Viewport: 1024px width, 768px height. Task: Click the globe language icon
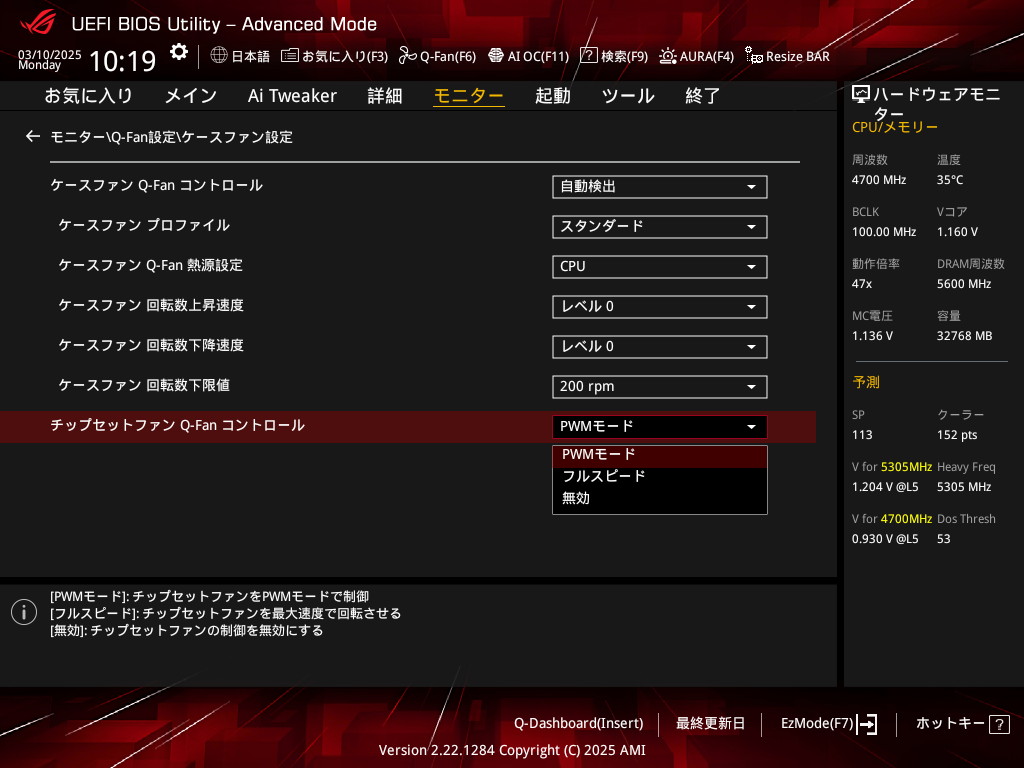click(x=219, y=55)
